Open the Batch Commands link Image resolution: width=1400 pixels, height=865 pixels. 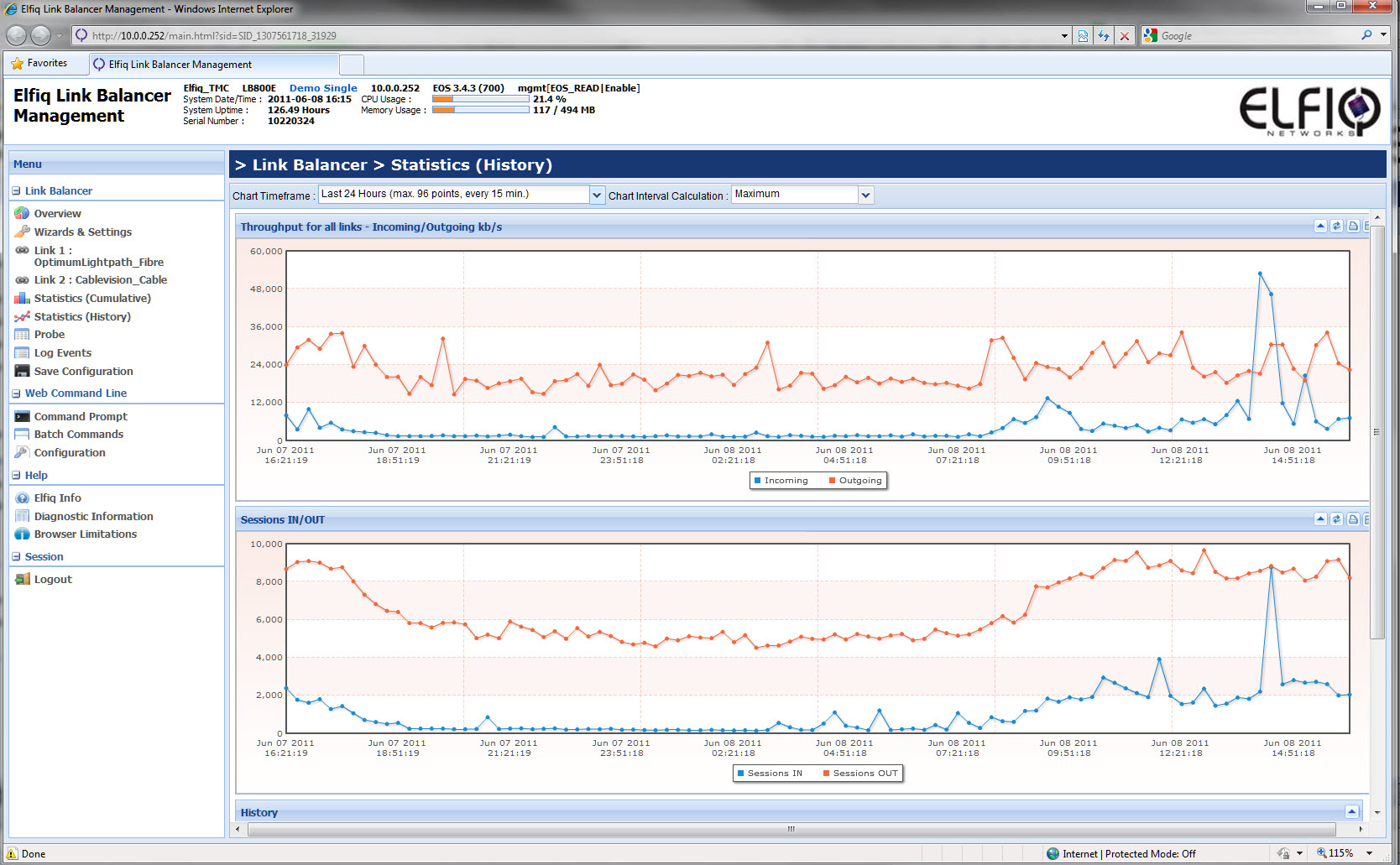coord(78,434)
